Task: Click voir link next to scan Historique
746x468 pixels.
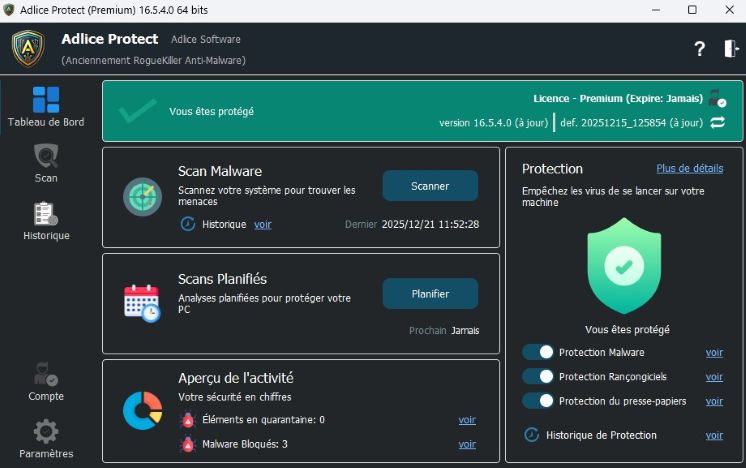Action: pos(263,224)
